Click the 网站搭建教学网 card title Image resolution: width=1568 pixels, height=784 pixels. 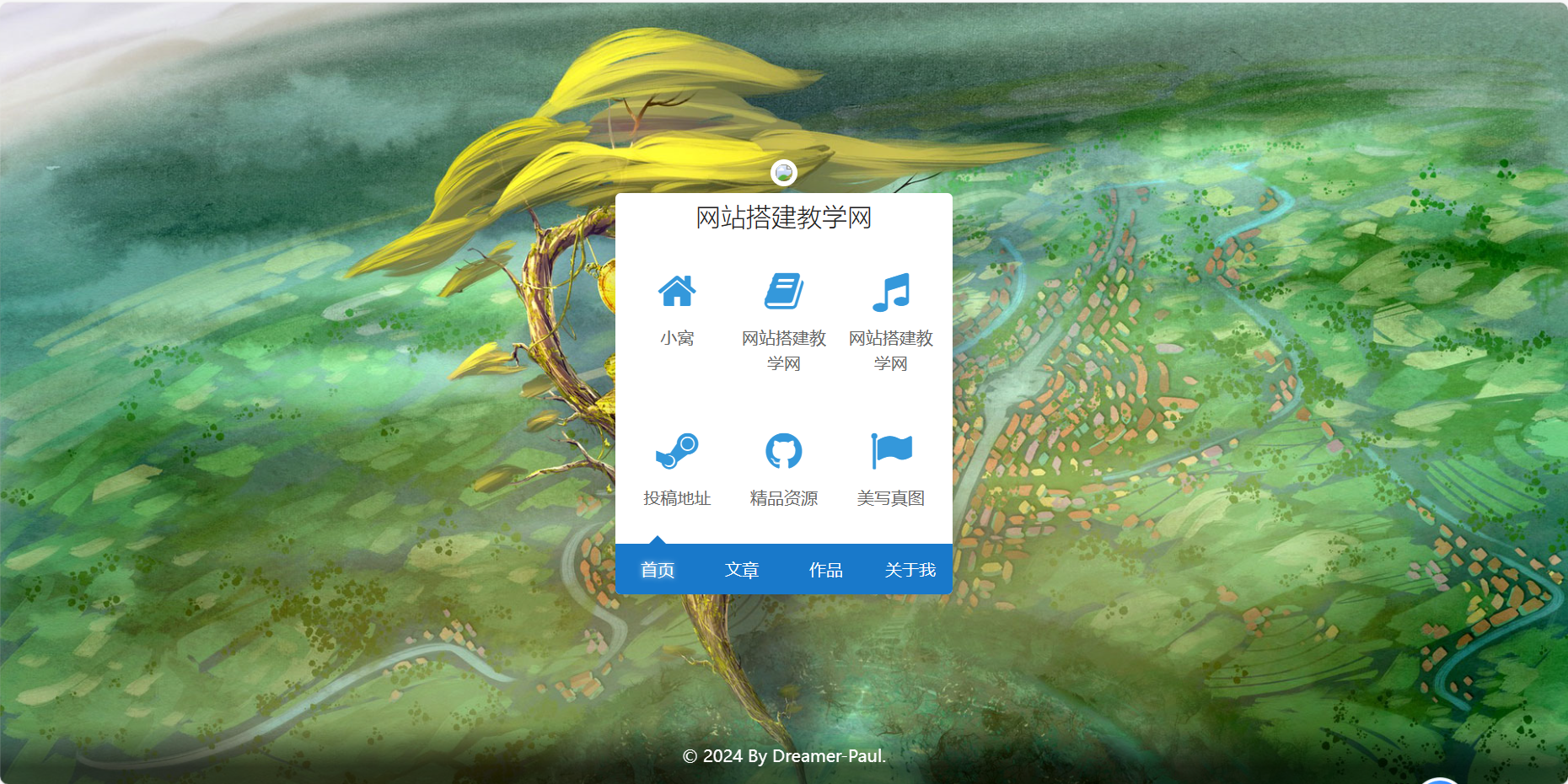pyautogui.click(x=784, y=217)
